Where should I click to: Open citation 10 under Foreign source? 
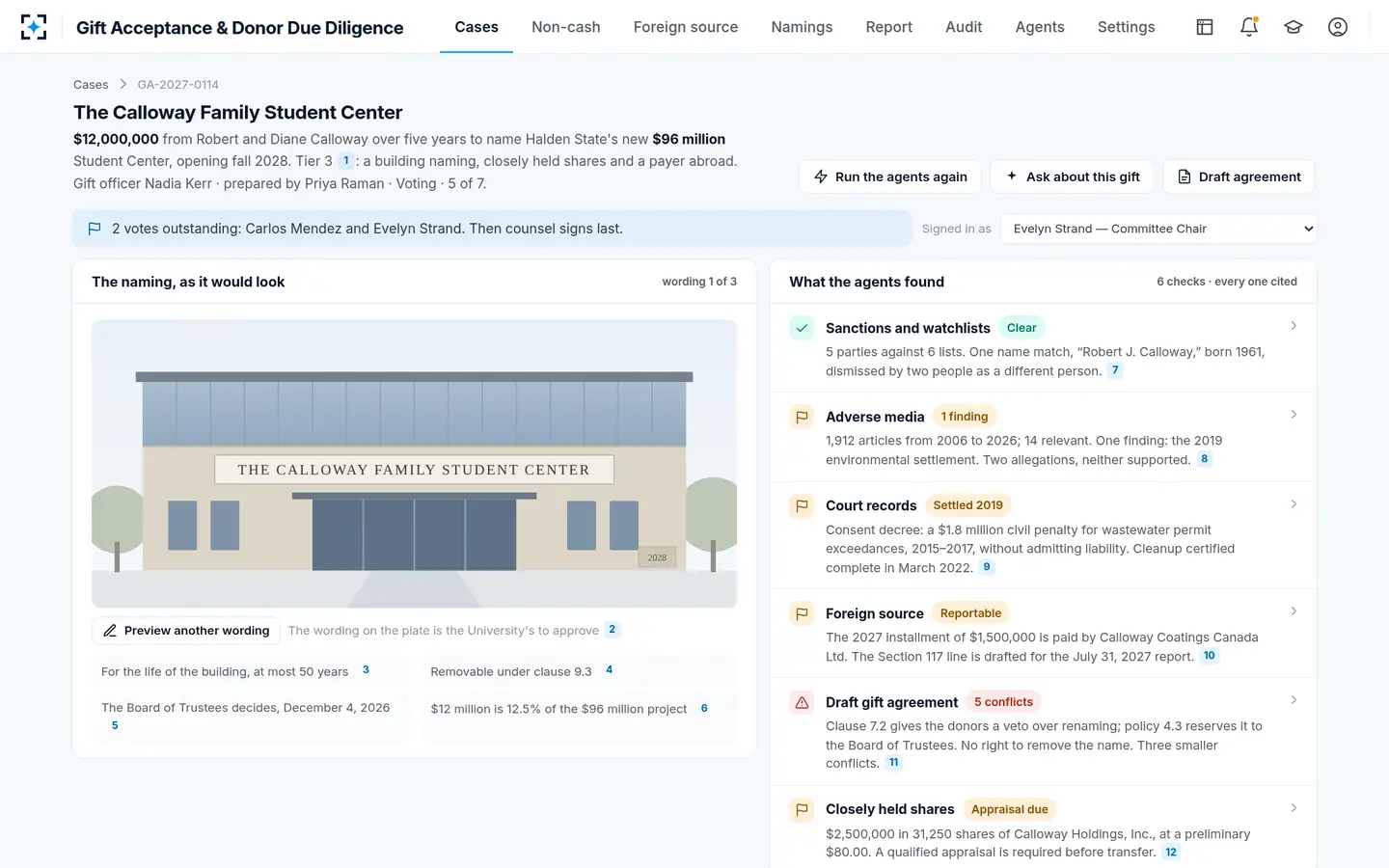coord(1210,656)
